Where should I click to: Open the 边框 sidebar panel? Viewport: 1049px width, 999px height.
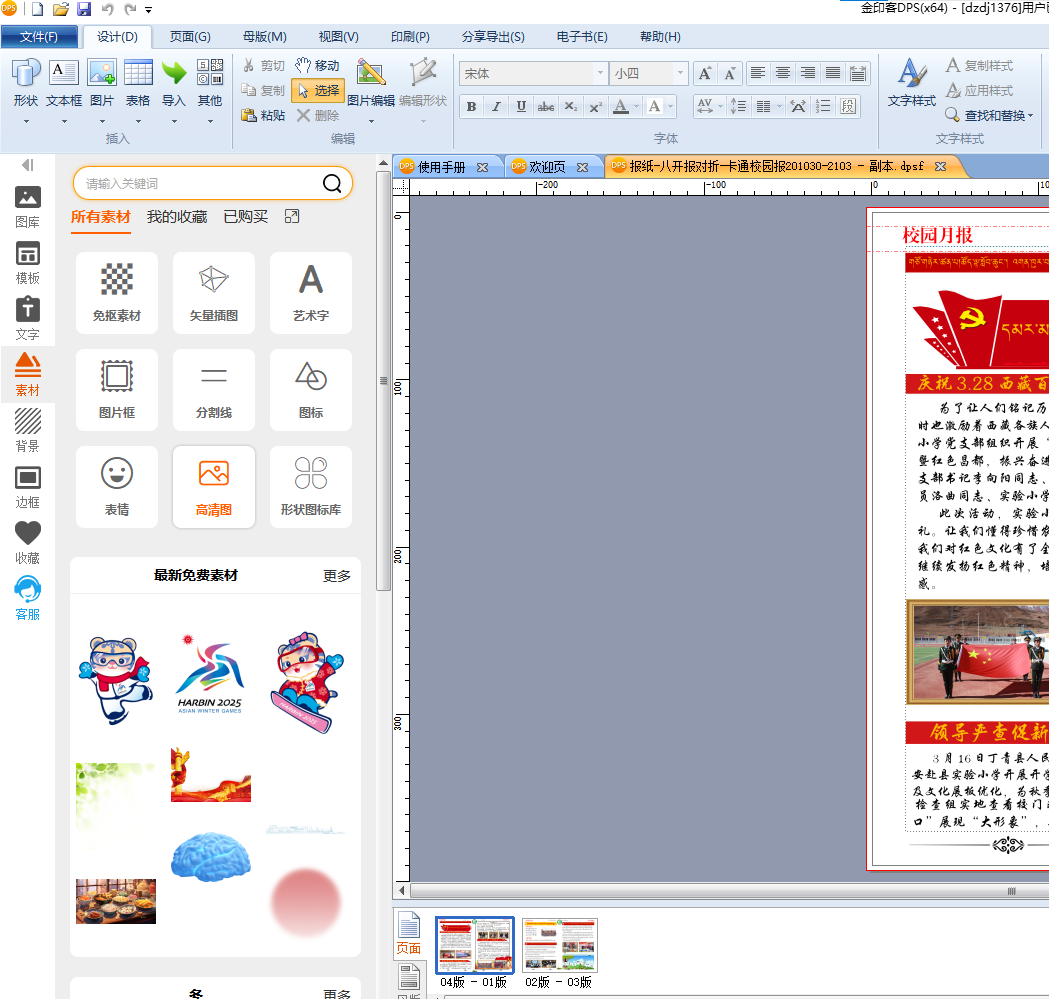27,486
